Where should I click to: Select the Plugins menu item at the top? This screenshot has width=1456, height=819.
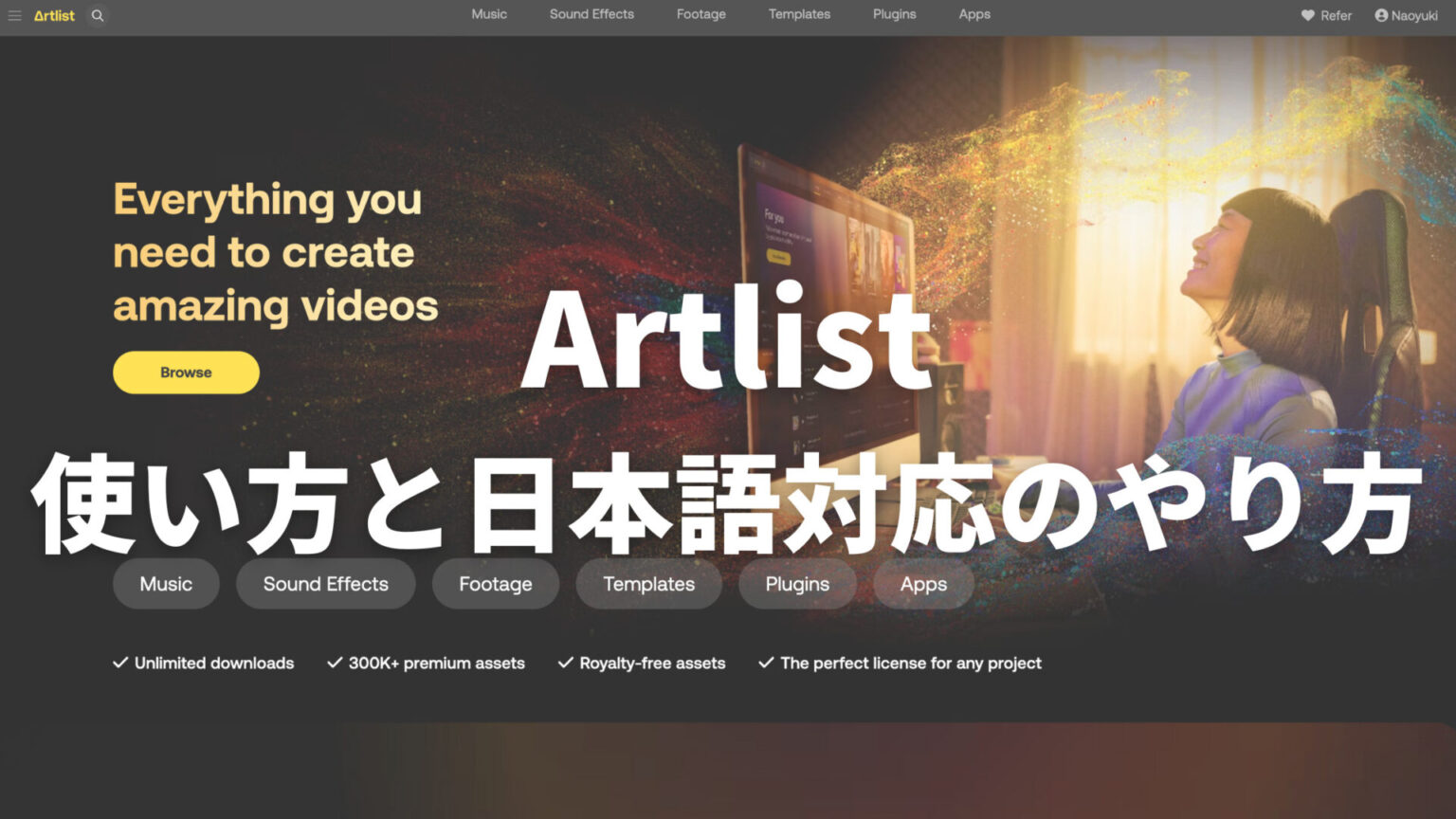click(894, 14)
